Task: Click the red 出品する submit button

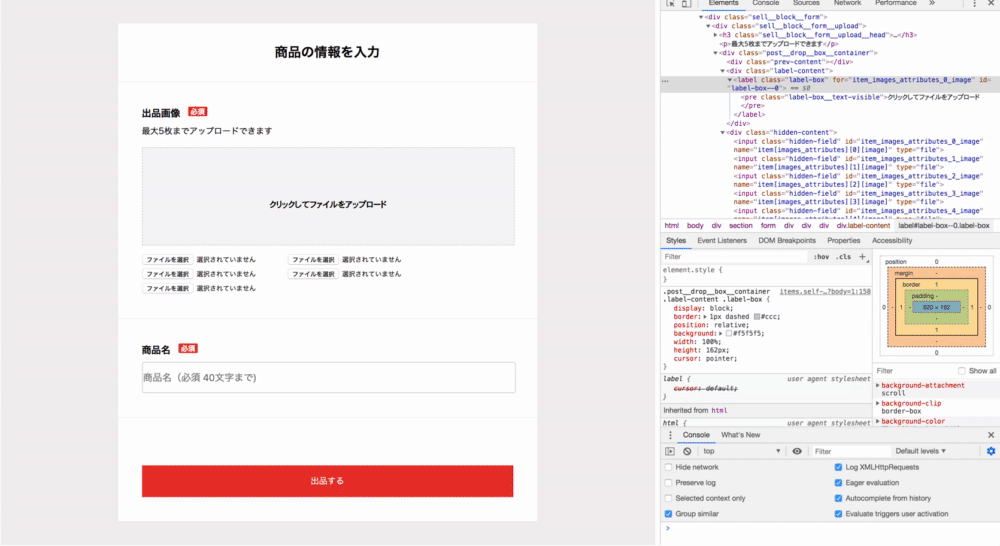Action: tap(327, 481)
